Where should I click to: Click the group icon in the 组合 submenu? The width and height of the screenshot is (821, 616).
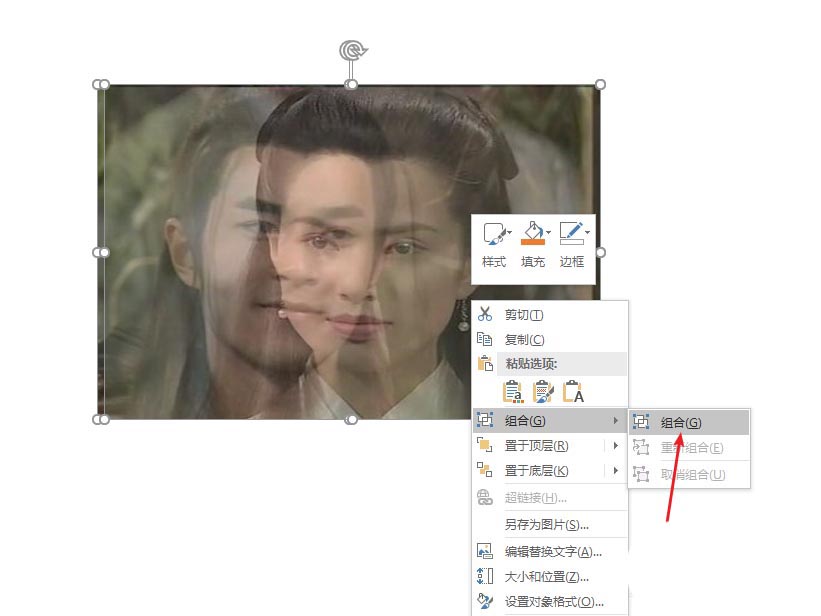[x=641, y=422]
